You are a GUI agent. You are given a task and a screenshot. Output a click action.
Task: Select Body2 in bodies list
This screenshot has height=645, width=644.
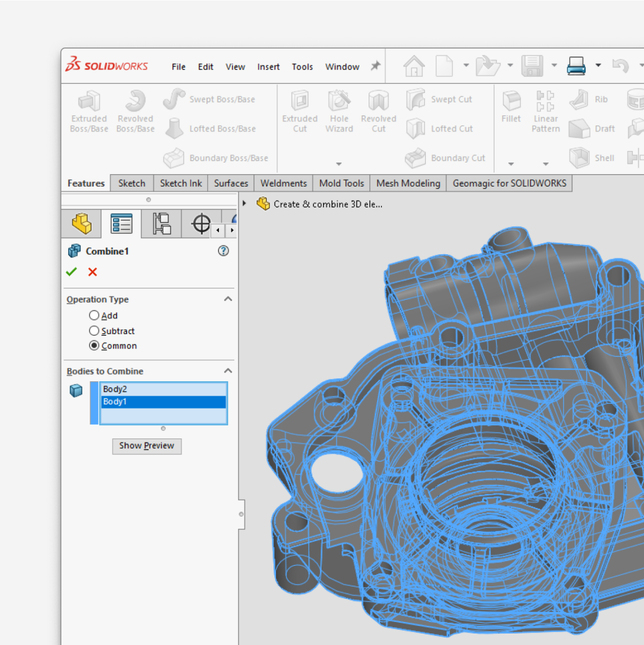click(163, 389)
